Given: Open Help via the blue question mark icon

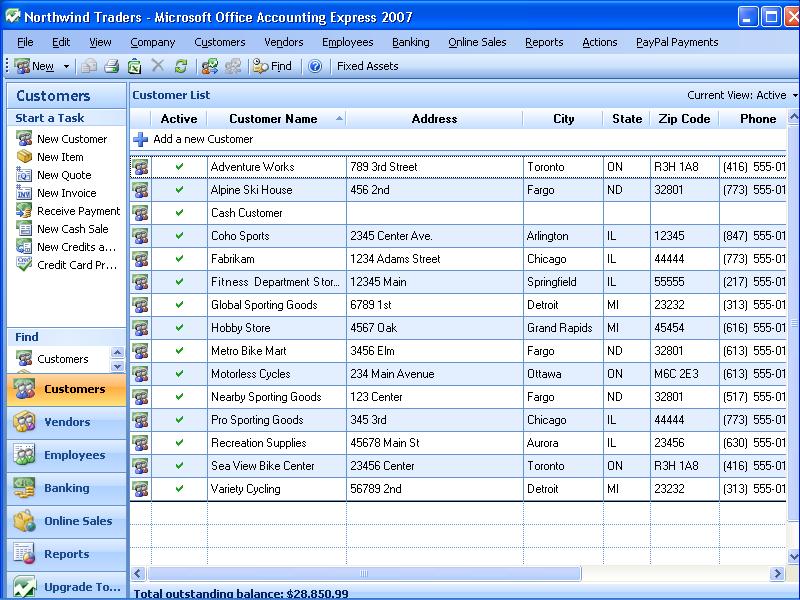Looking at the screenshot, I should click(x=315, y=66).
